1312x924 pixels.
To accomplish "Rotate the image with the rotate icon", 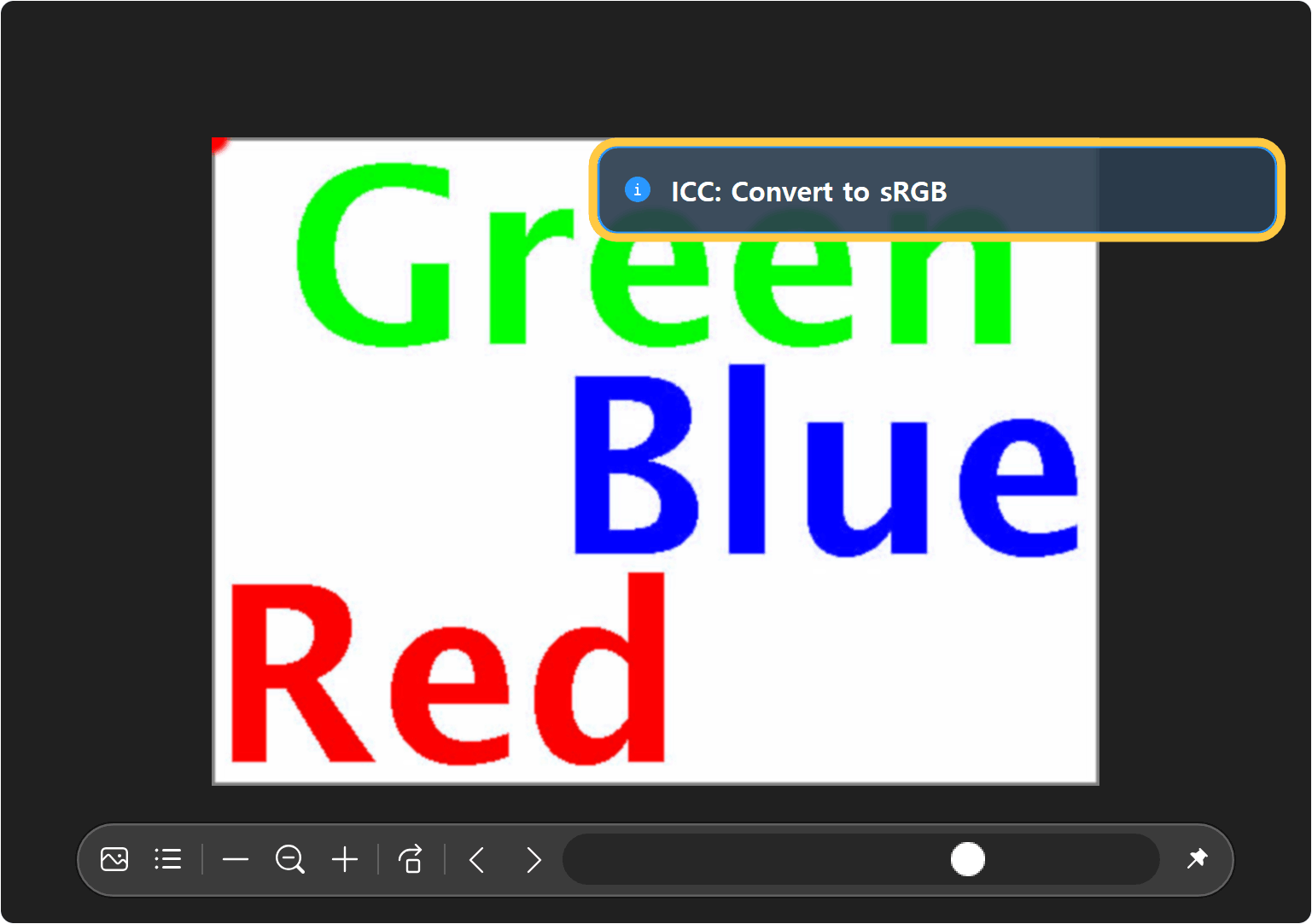I will (411, 859).
